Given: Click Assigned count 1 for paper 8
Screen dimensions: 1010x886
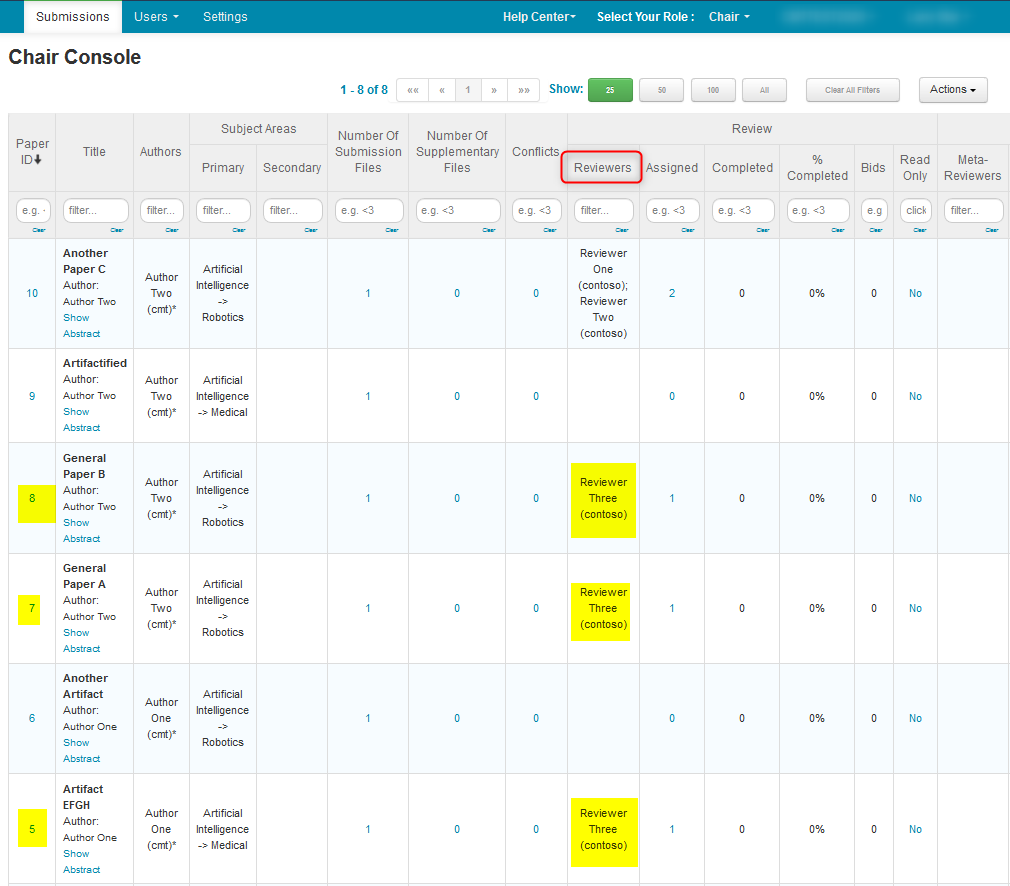Looking at the screenshot, I should point(672,498).
